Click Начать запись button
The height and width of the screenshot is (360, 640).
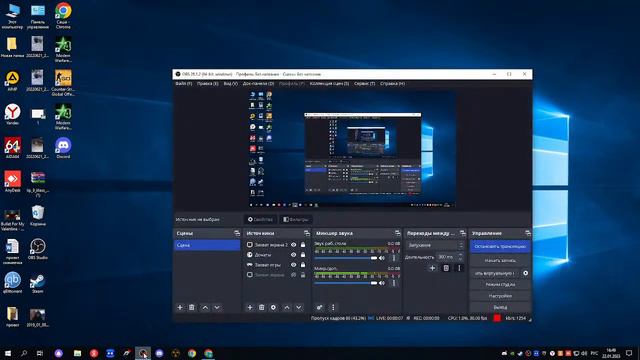point(500,260)
